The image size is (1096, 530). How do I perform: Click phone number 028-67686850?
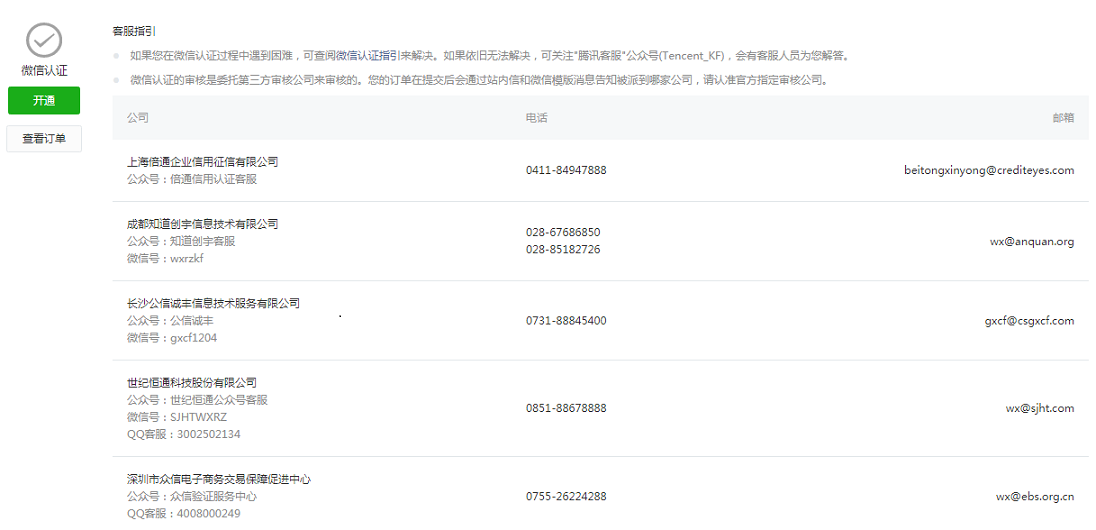point(563,232)
